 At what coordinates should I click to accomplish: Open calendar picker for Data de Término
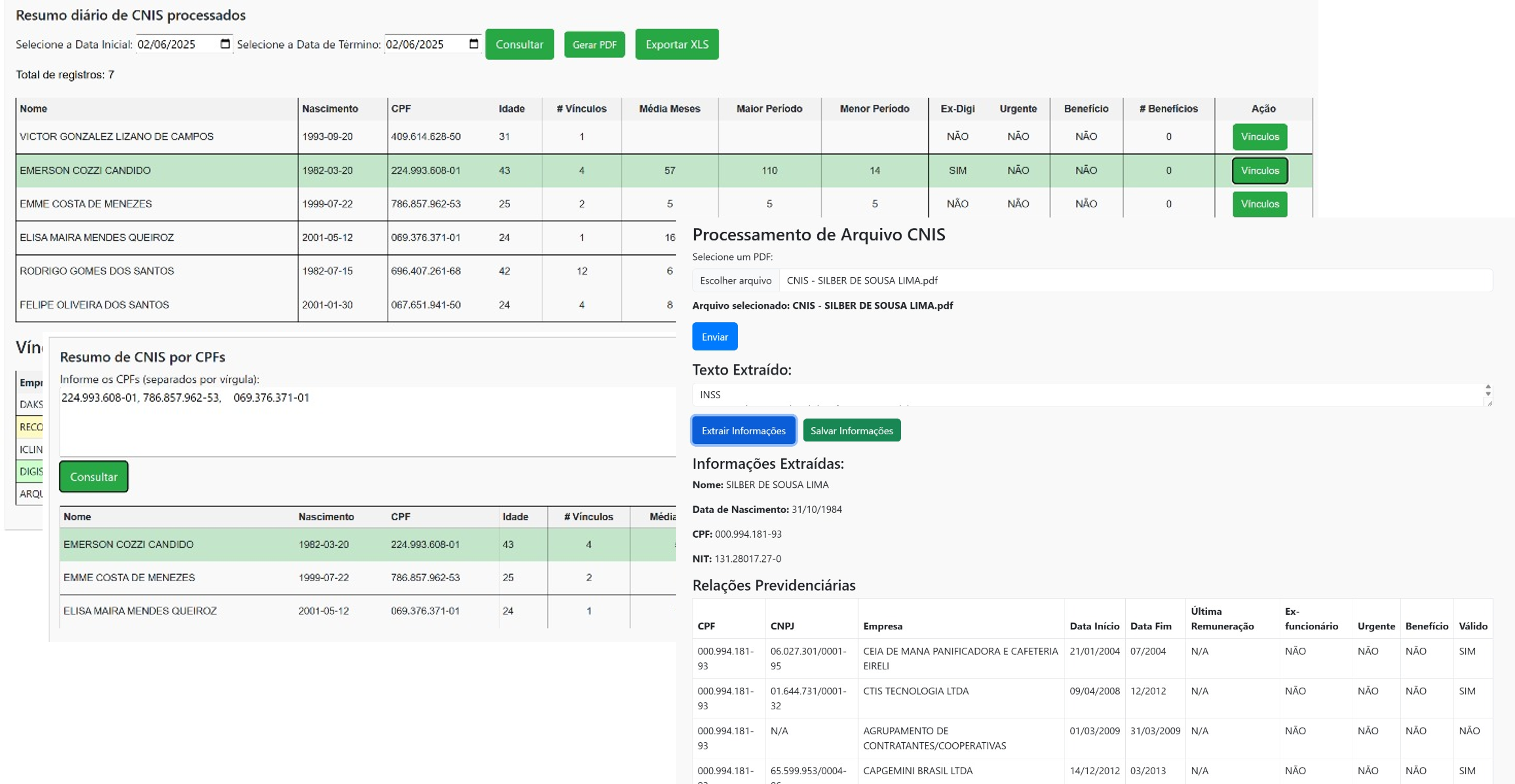point(473,44)
